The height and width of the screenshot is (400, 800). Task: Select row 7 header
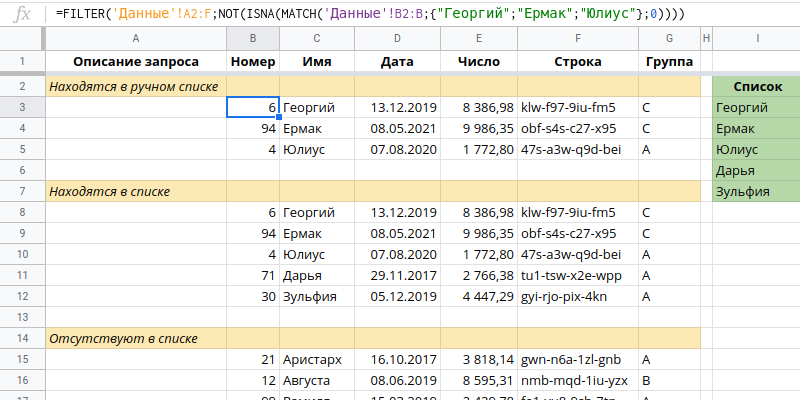[x=21, y=191]
